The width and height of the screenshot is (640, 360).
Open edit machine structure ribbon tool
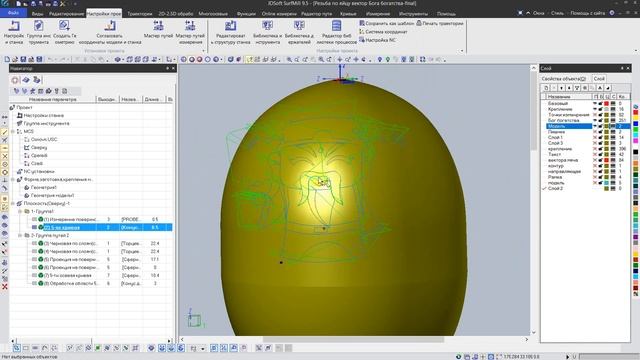point(231,32)
